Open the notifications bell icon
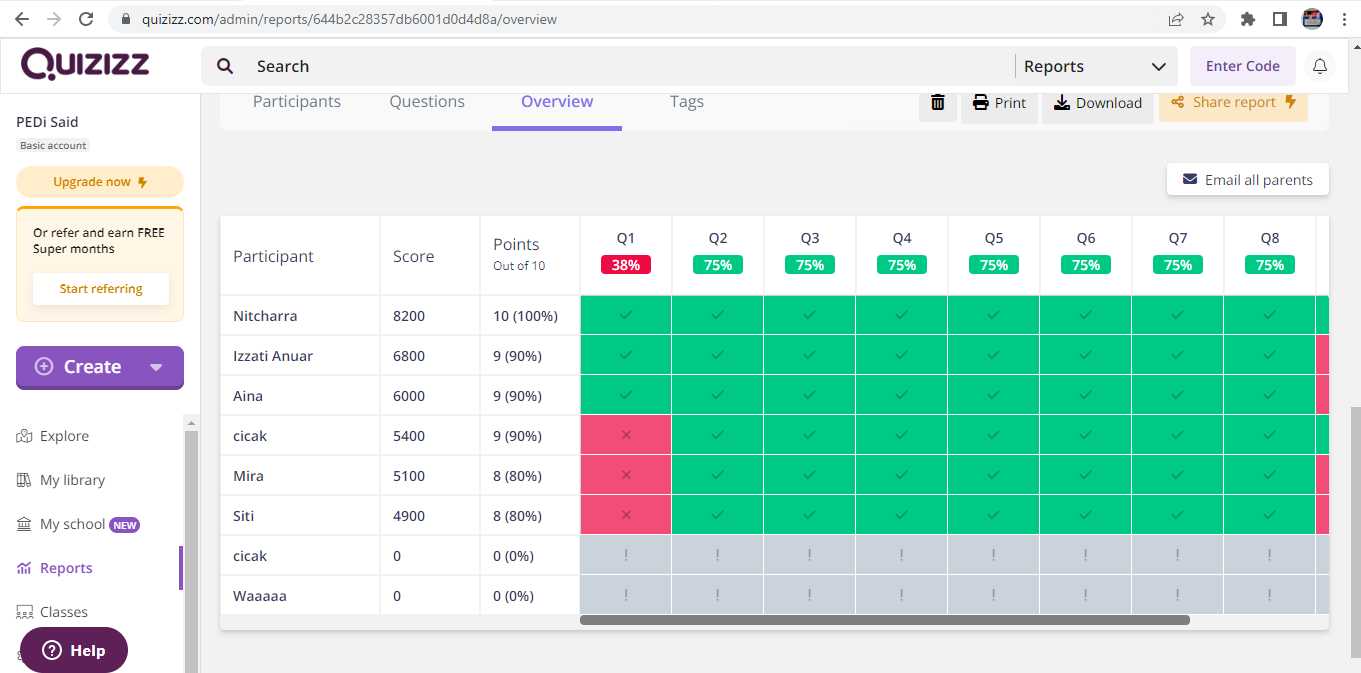 coord(1320,66)
